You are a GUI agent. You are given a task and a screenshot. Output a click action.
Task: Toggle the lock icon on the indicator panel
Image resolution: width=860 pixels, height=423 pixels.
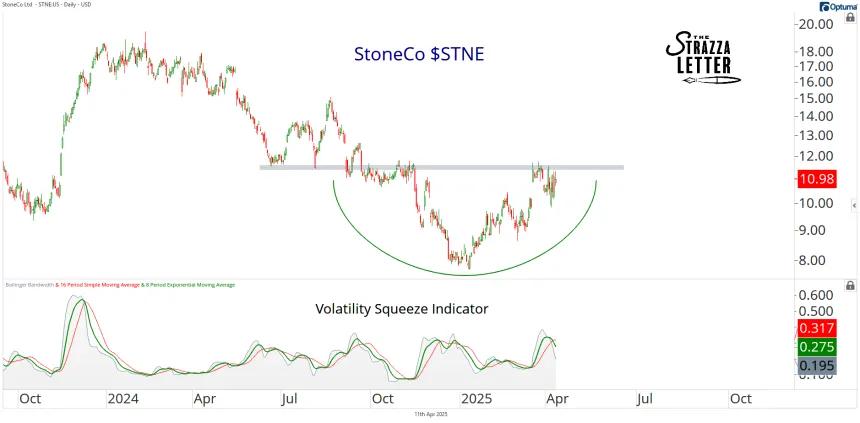tap(850, 285)
